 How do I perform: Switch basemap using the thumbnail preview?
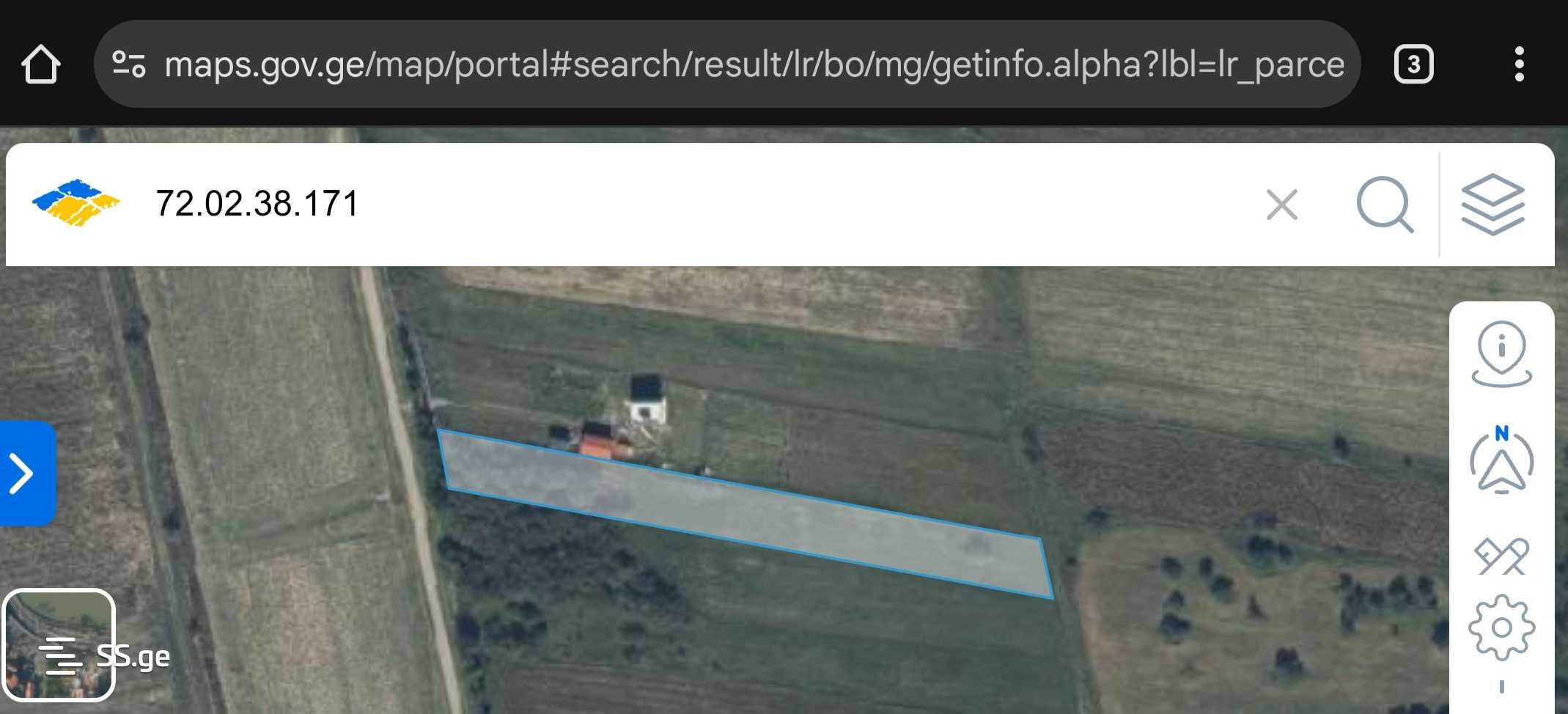coord(59,645)
